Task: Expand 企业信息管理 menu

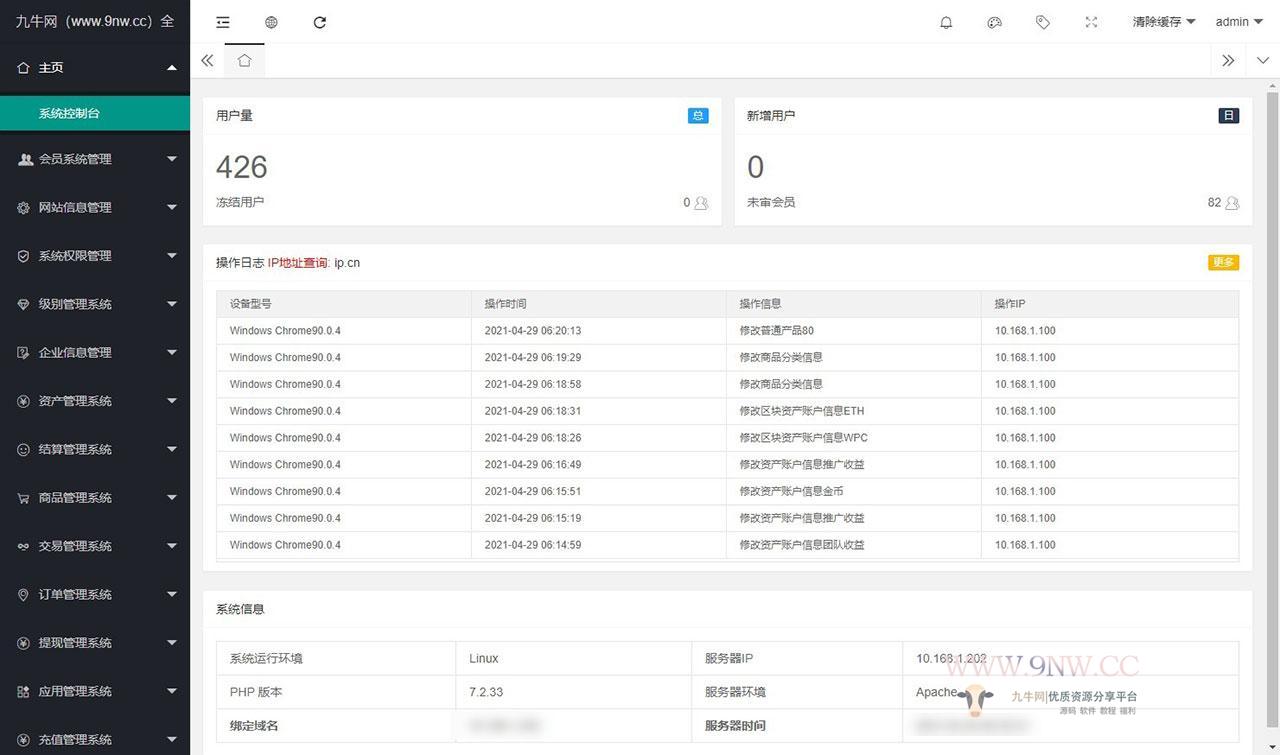Action: (x=95, y=352)
